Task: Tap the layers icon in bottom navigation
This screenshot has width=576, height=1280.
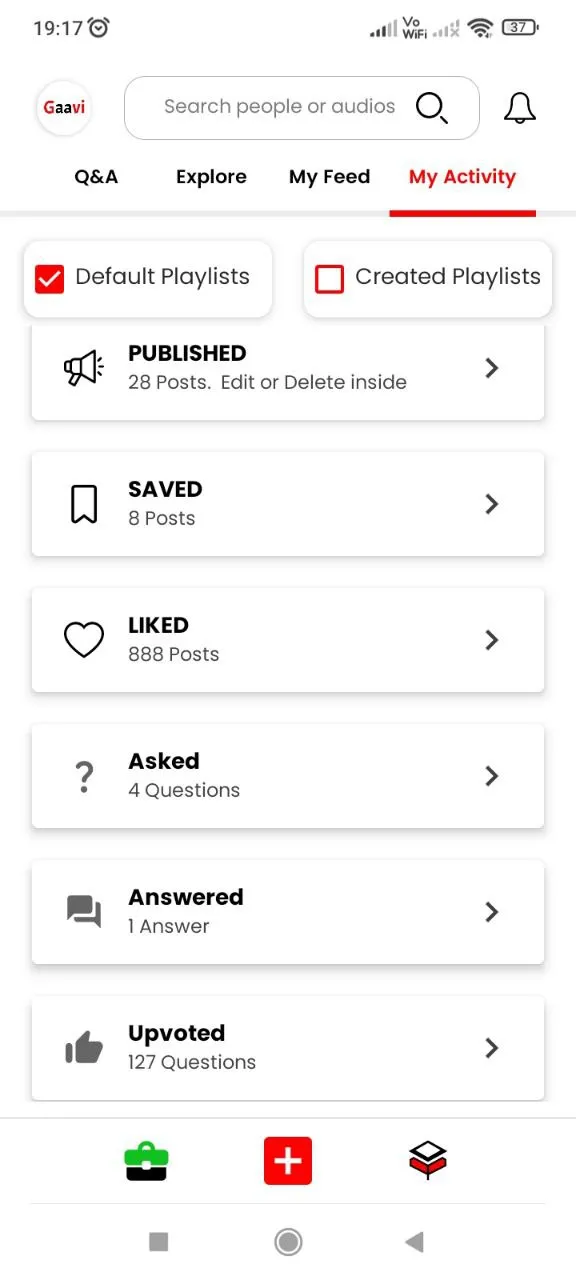Action: click(427, 1160)
